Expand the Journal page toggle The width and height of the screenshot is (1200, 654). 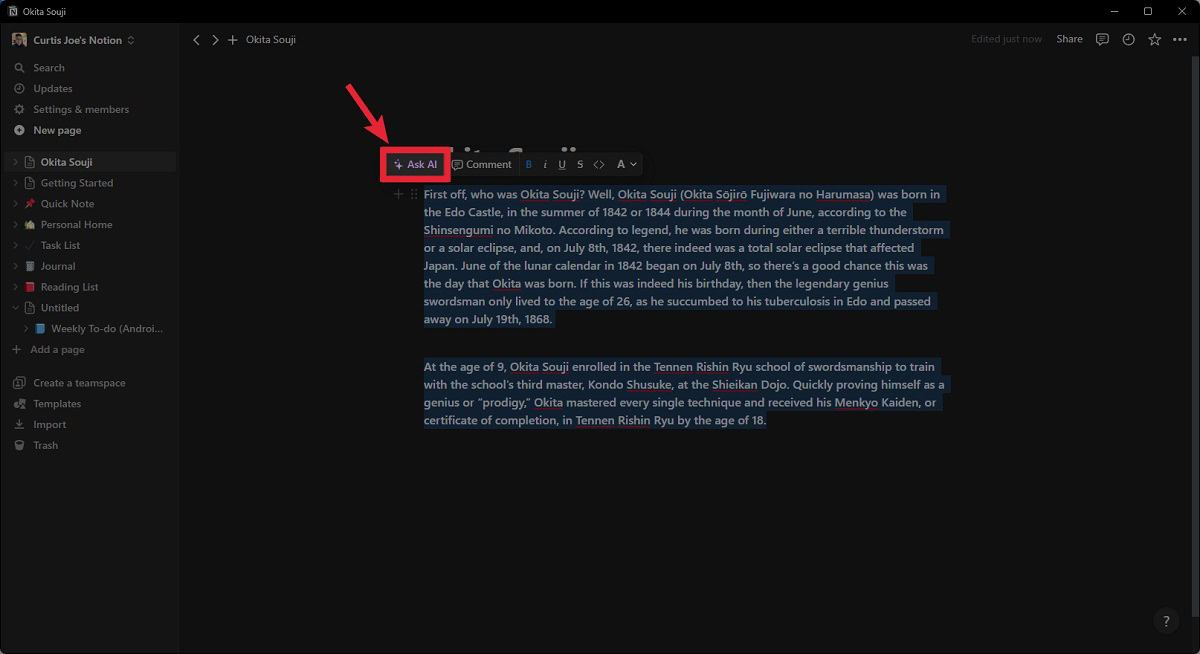coord(16,266)
